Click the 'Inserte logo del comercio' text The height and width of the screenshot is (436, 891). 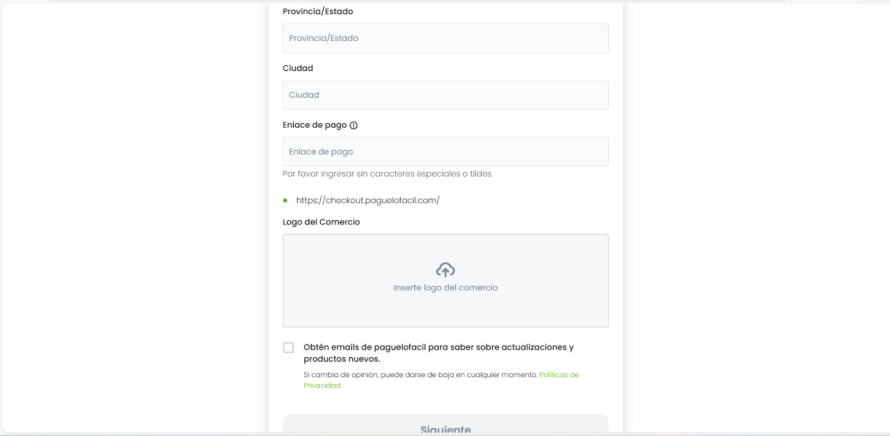(445, 288)
